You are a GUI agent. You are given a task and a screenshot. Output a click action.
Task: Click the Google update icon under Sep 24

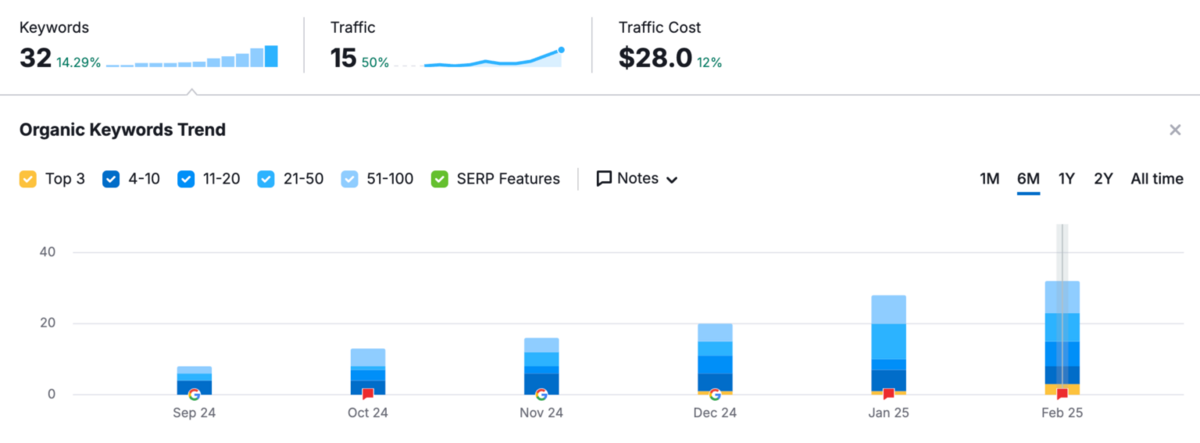point(194,394)
